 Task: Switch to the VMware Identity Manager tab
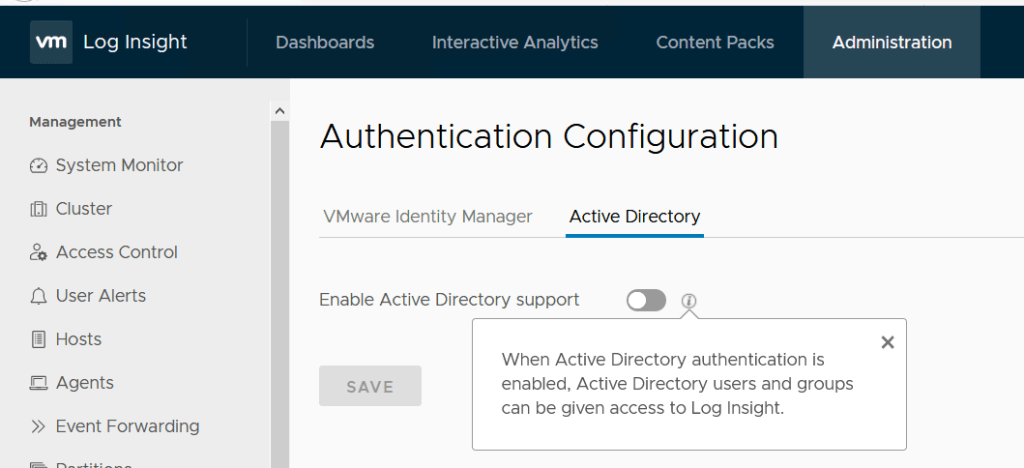tap(428, 217)
